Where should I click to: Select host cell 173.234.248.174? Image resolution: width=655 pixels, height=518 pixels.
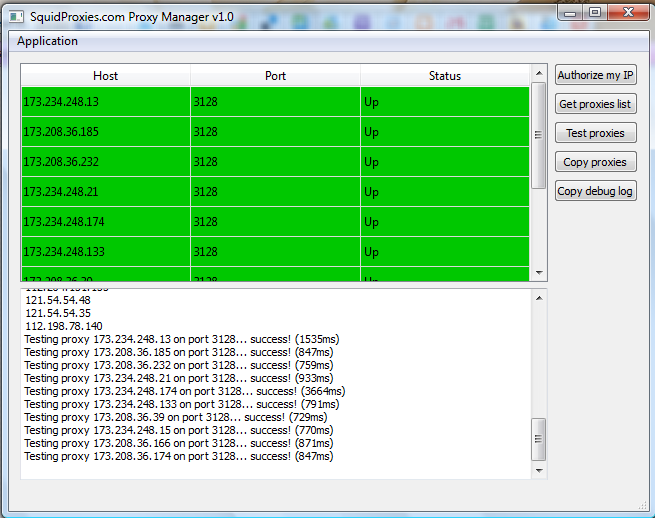(106, 222)
